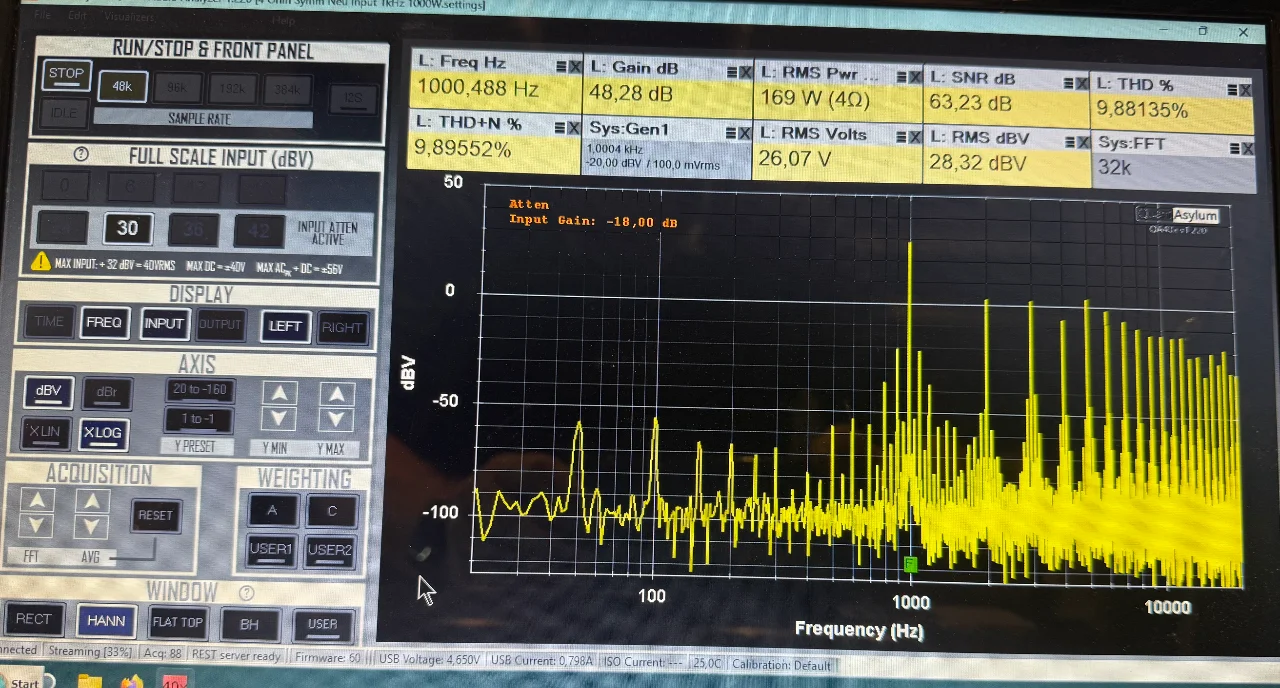Enable the RIGHT channel display
The height and width of the screenshot is (688, 1280).
(x=342, y=327)
